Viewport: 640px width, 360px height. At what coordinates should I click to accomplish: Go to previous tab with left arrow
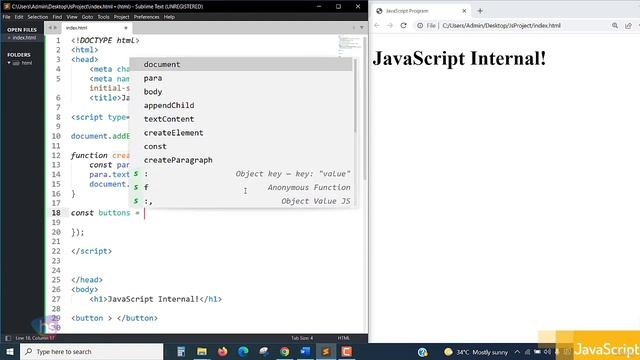(50, 28)
